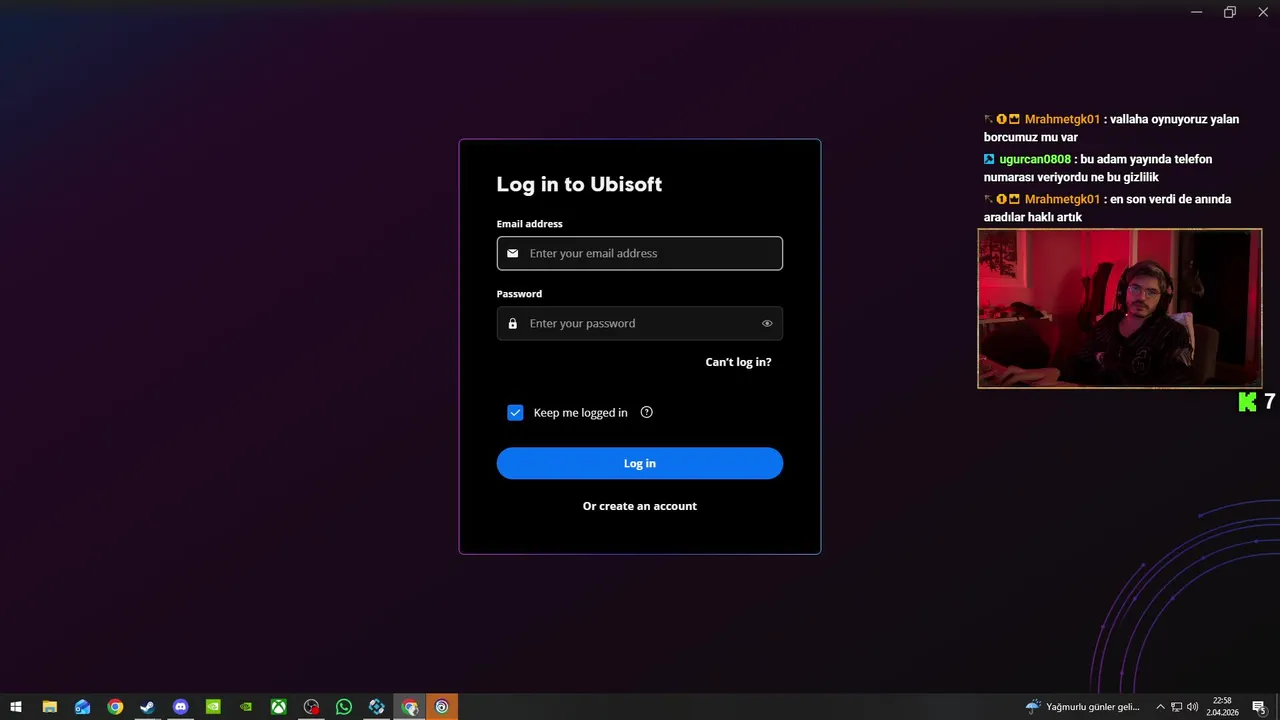Click the Email address label

[529, 224]
